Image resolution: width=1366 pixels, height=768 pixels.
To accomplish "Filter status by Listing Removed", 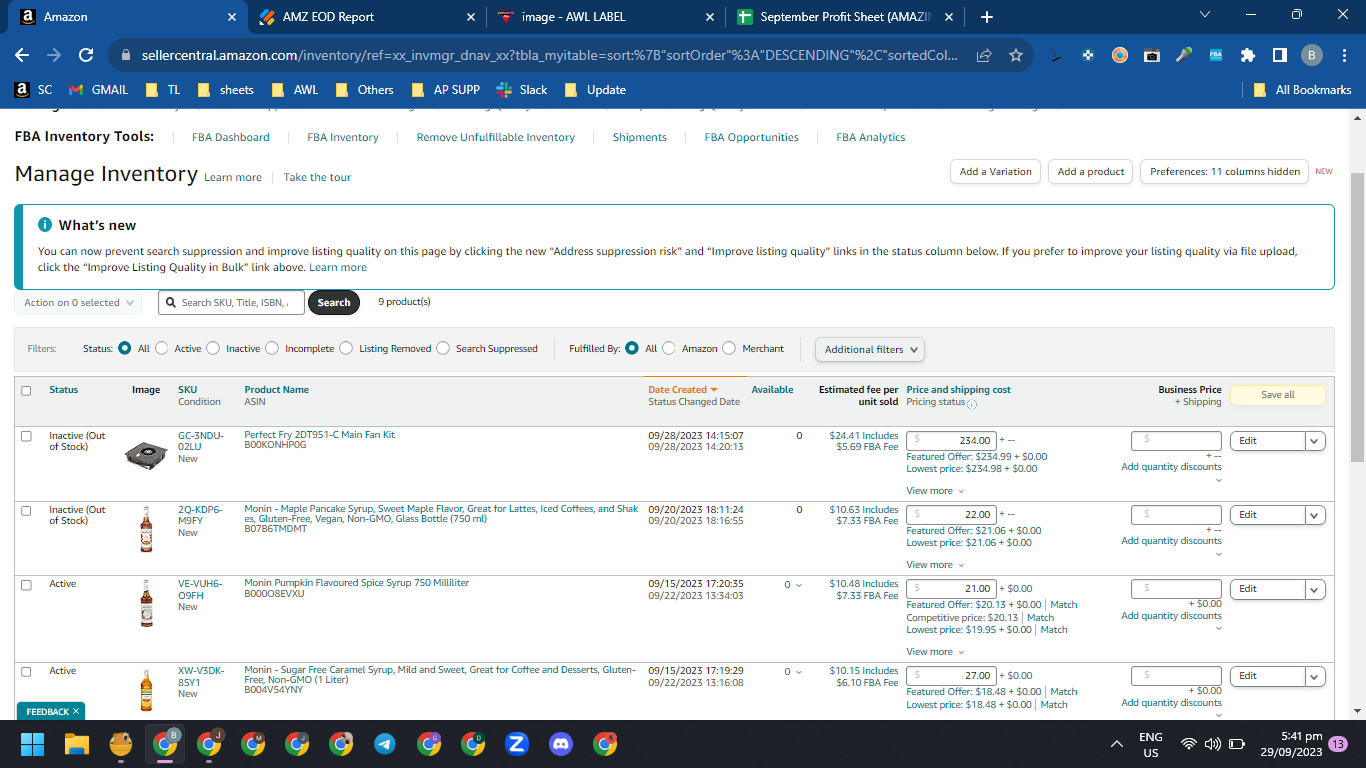I will coord(346,348).
